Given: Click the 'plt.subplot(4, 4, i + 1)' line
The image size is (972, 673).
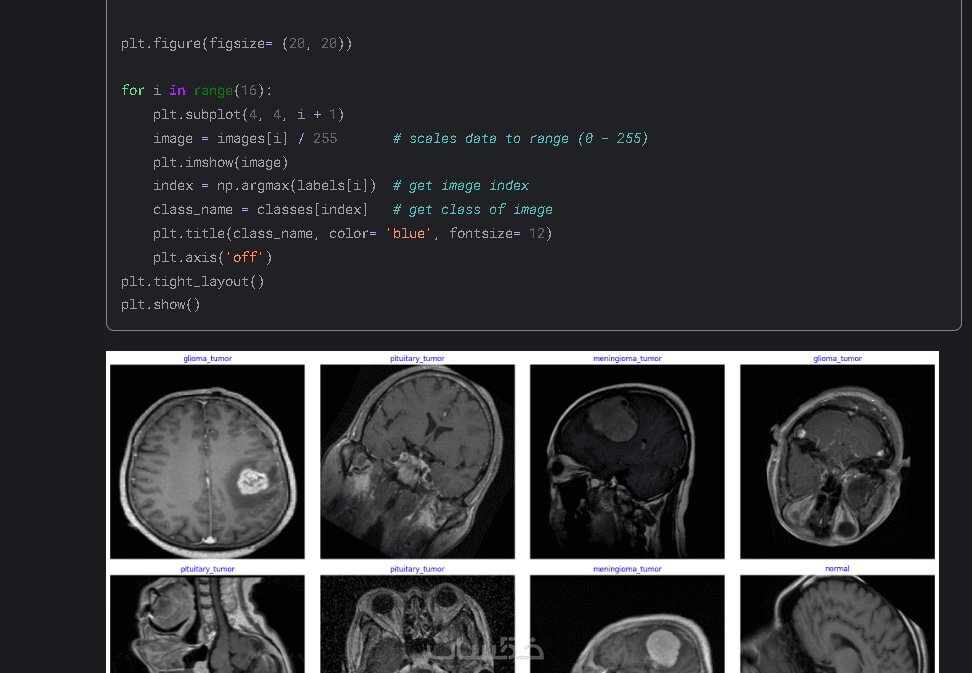Looking at the screenshot, I should [248, 115].
